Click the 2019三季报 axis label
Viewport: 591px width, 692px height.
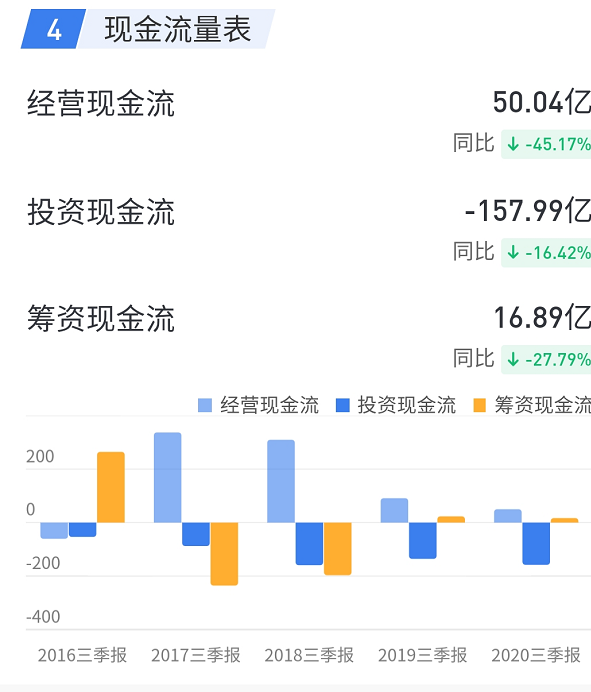point(422,655)
